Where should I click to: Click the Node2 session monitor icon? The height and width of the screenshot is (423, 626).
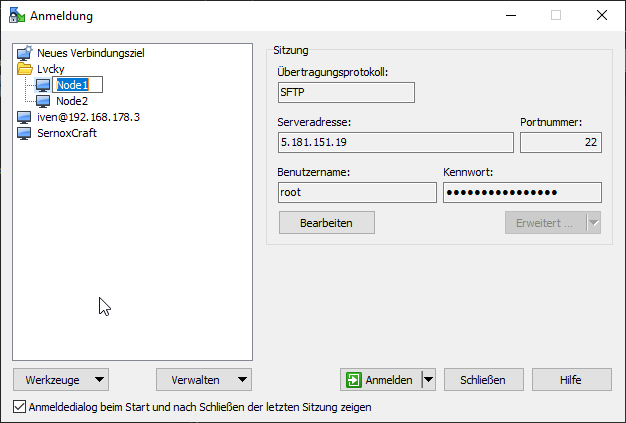tap(43, 101)
